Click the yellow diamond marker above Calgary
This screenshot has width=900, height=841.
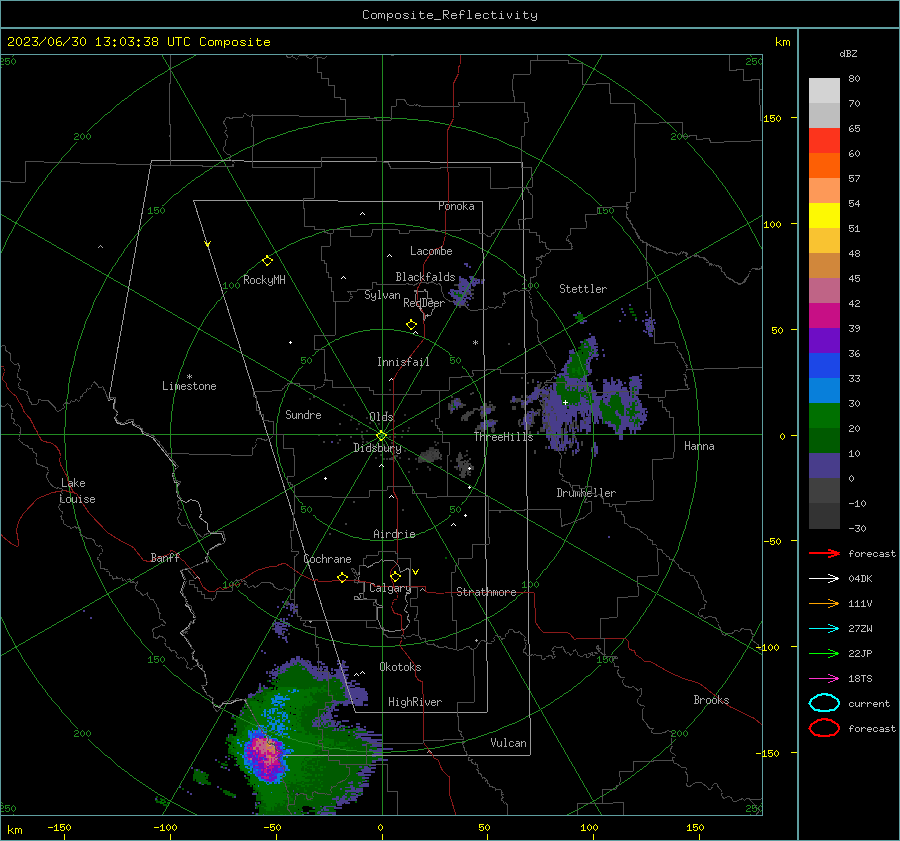[x=395, y=576]
